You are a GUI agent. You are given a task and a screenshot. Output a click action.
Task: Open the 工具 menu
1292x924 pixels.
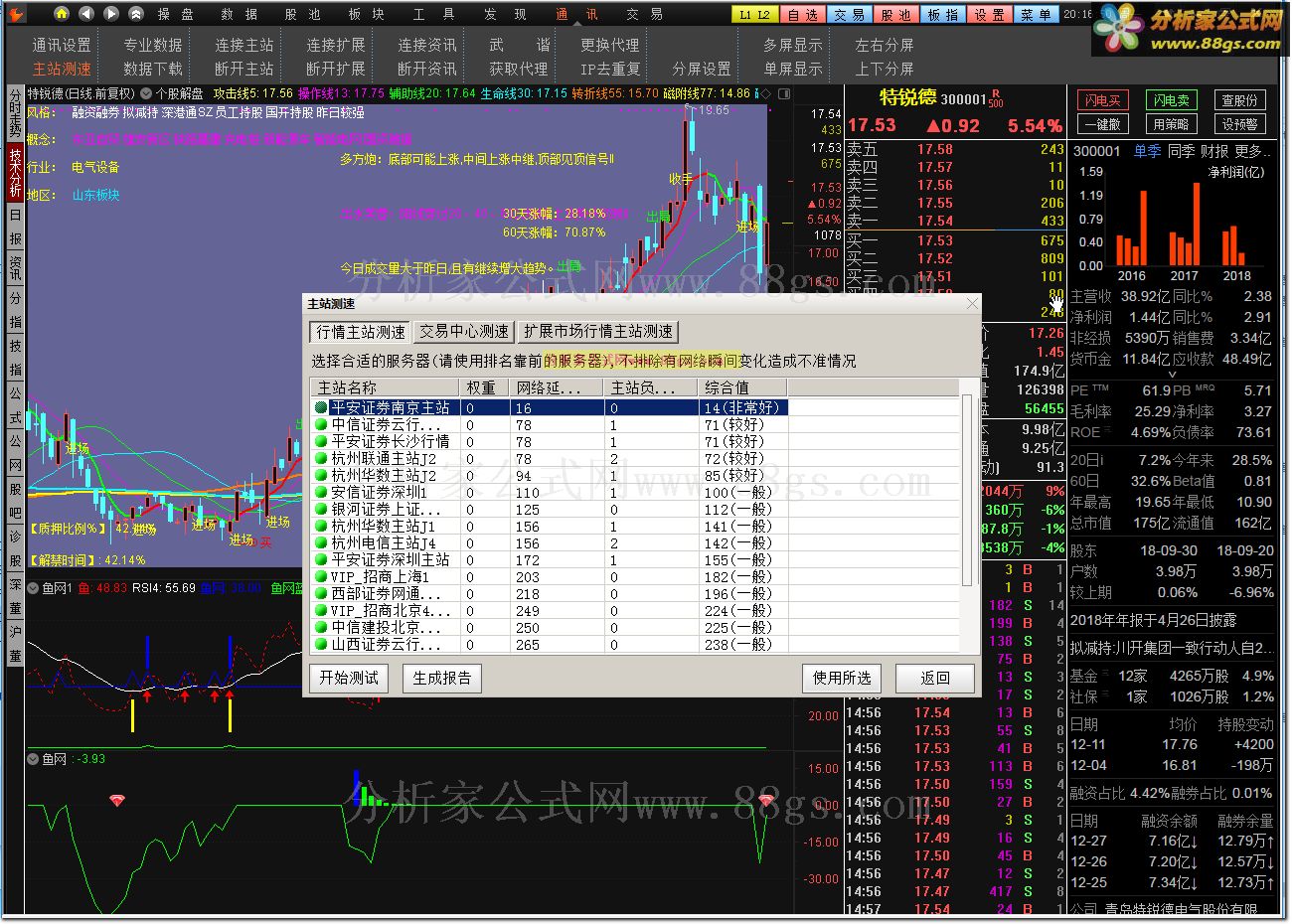[433, 14]
